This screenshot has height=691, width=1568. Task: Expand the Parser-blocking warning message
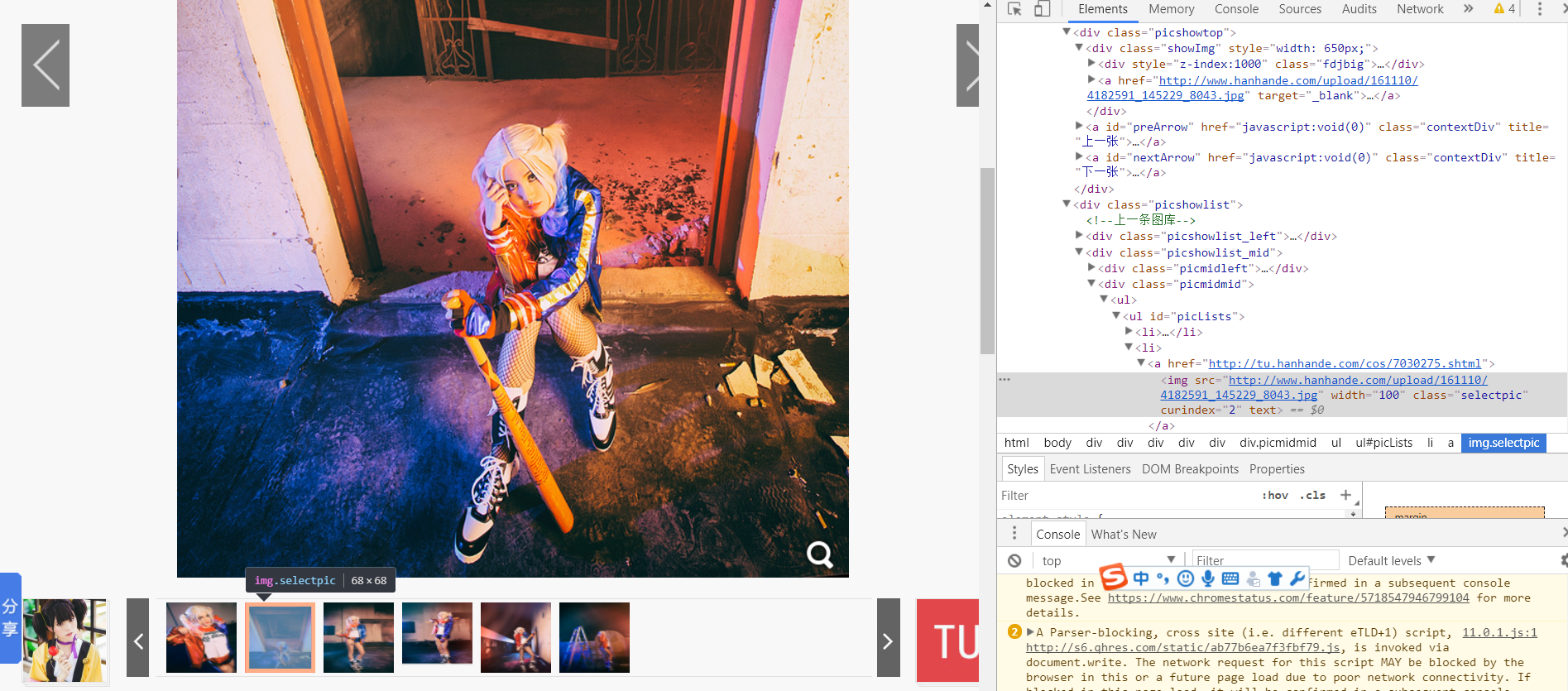(1030, 631)
